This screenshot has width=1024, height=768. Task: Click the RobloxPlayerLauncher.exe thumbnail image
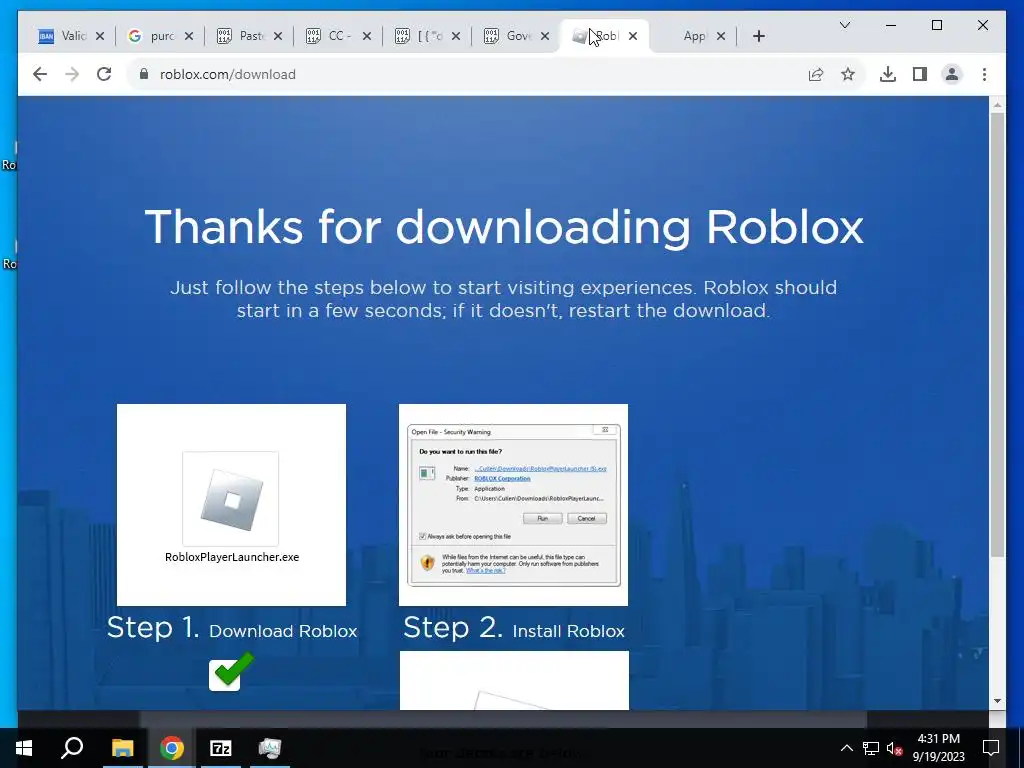click(x=231, y=504)
